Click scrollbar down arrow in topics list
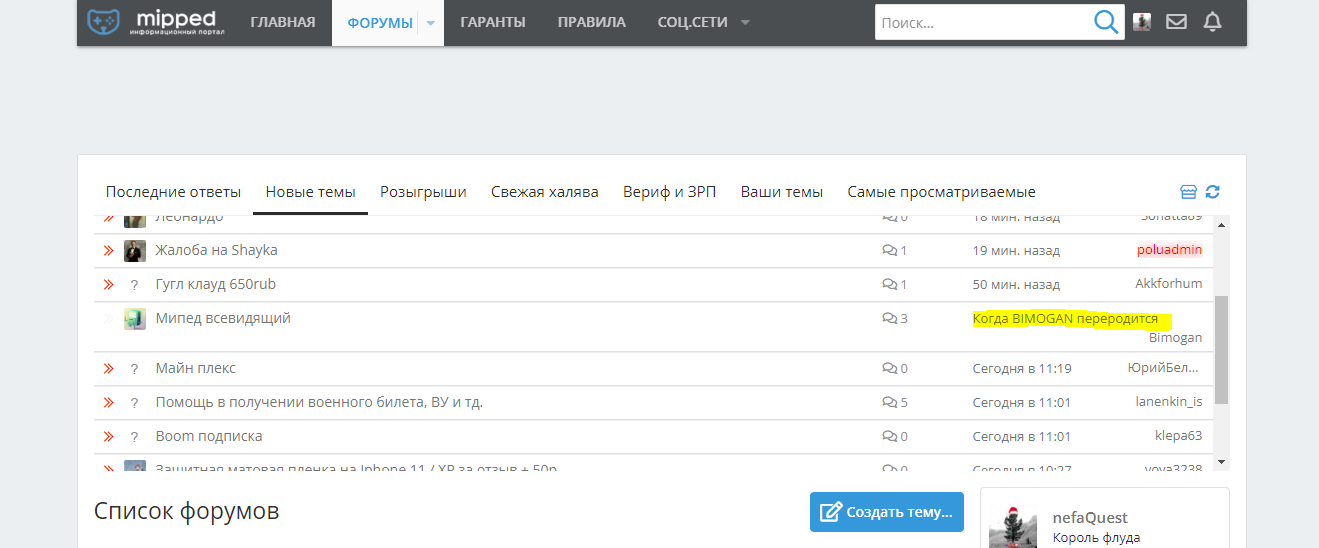Screen dimensions: 1319x548 (1221, 462)
